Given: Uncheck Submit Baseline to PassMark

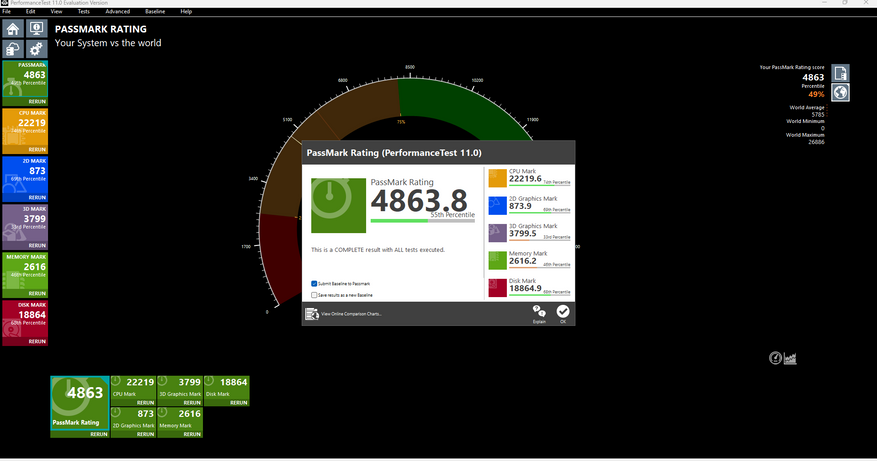Looking at the screenshot, I should click(314, 284).
